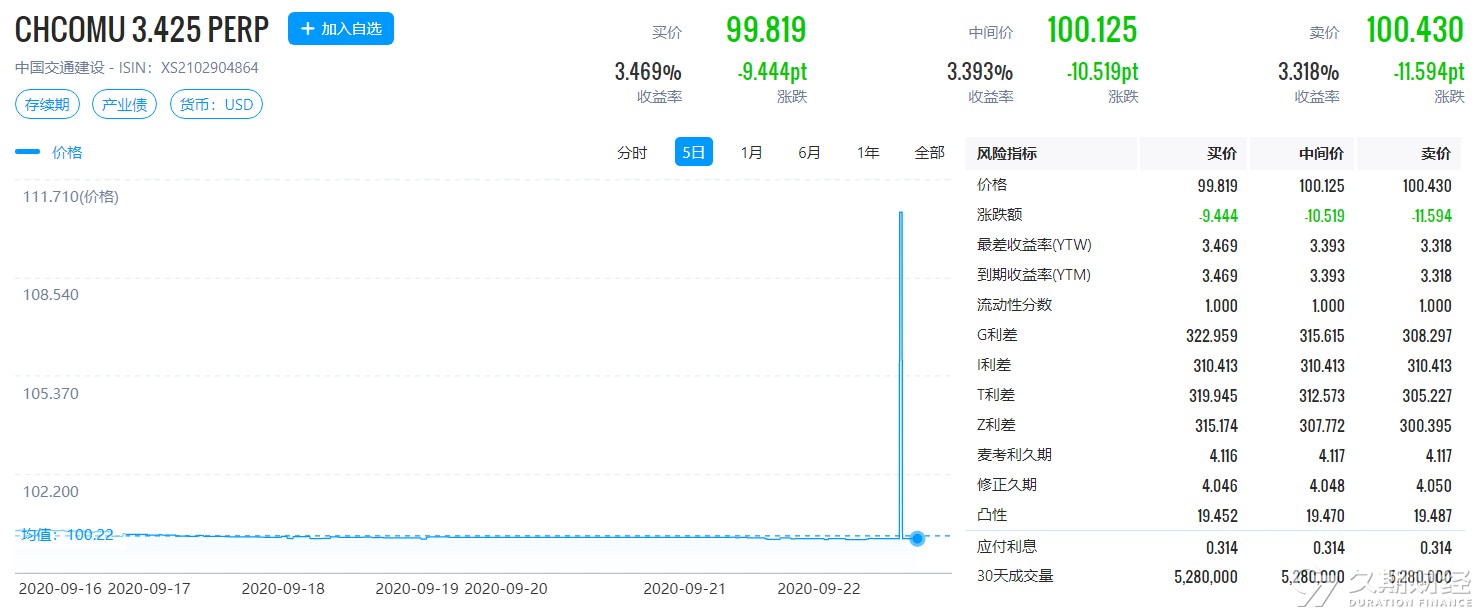Click the 产业债 tag

click(125, 104)
